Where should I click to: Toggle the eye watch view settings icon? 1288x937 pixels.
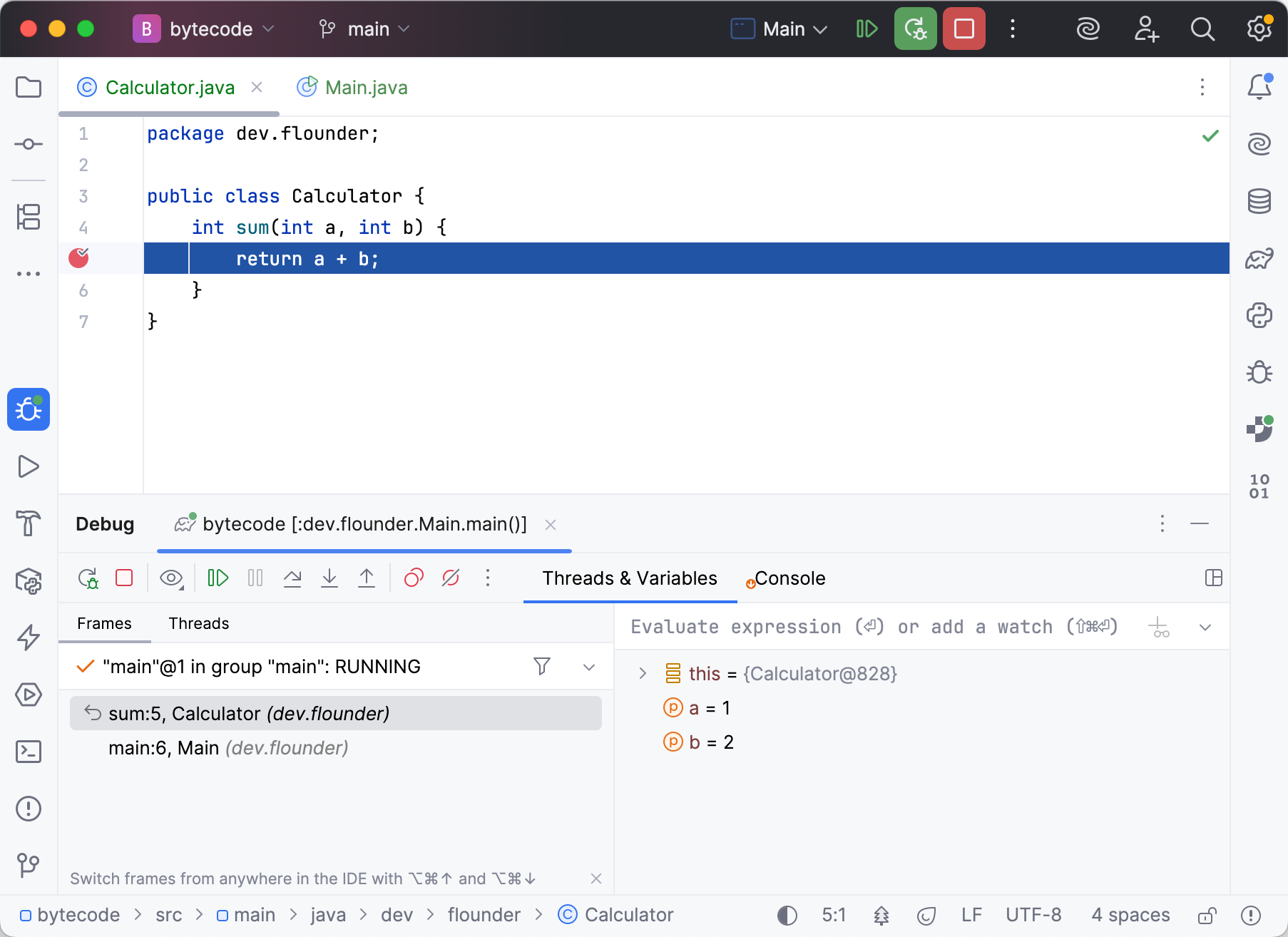pyautogui.click(x=171, y=578)
